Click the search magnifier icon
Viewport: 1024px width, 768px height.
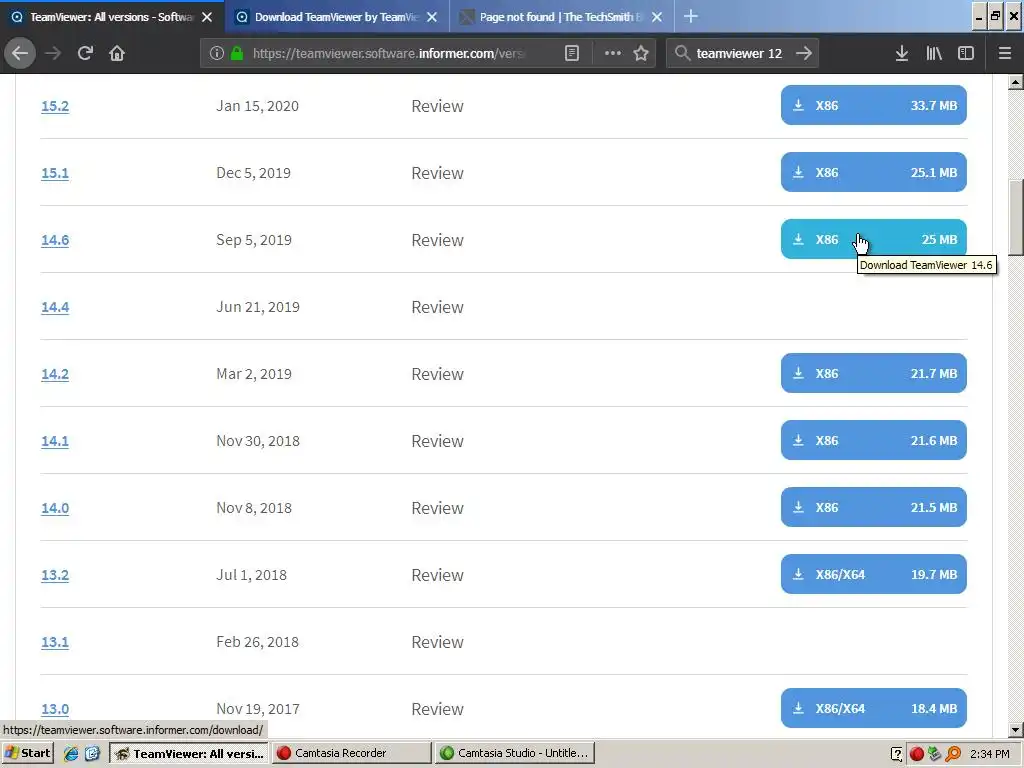coord(682,53)
